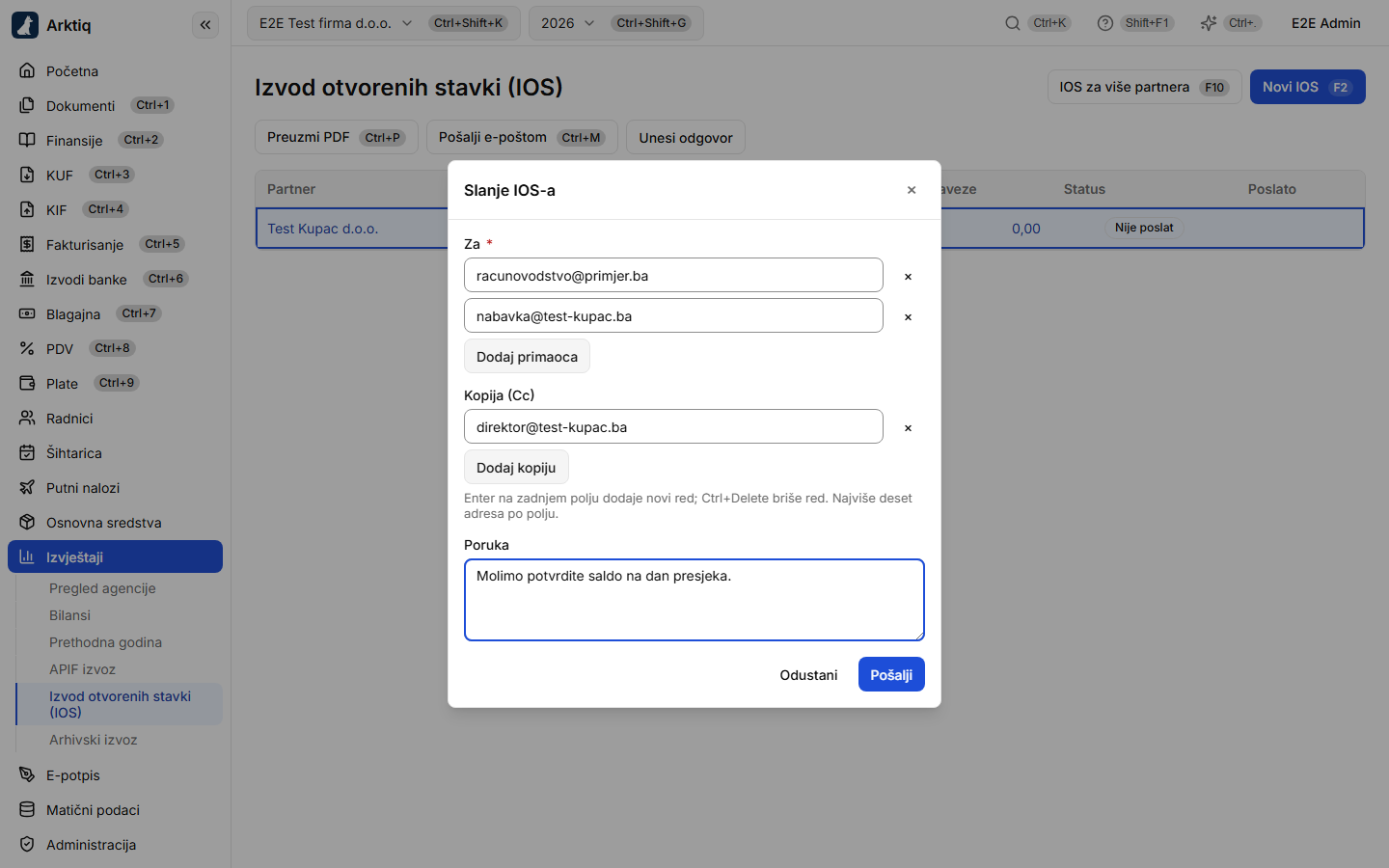Open Izvodi banke bank icon
Viewport: 1389px width, 868px height.
click(x=27, y=280)
